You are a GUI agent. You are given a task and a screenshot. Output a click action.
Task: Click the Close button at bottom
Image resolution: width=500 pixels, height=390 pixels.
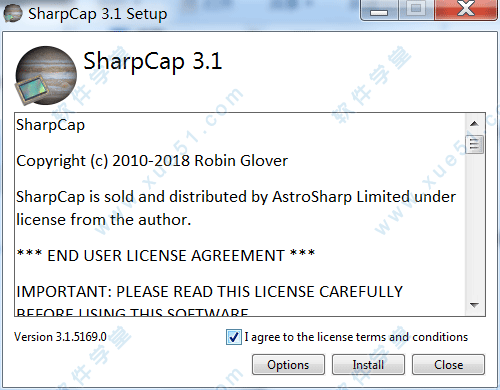(448, 365)
